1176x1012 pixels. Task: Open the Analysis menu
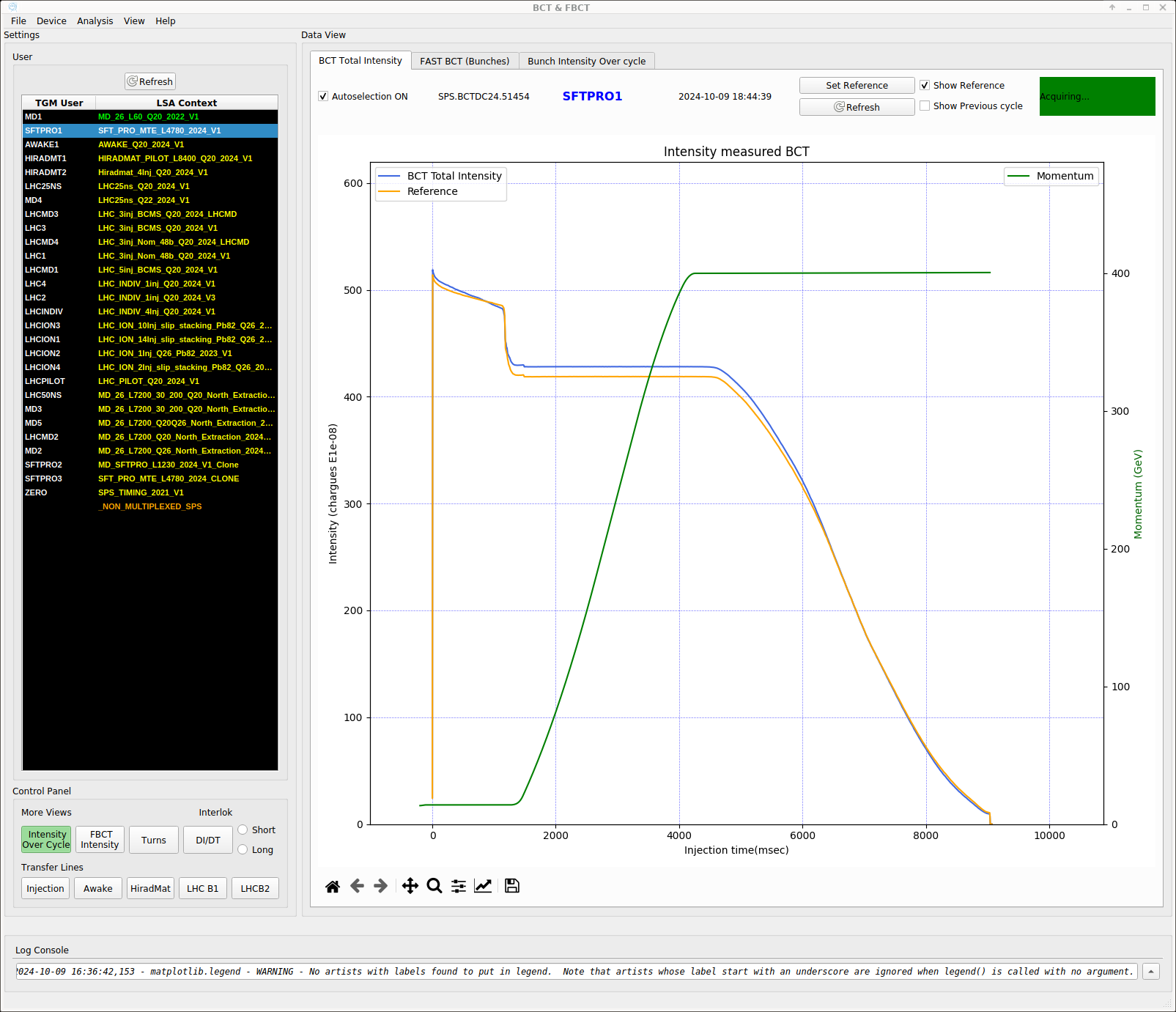point(95,21)
